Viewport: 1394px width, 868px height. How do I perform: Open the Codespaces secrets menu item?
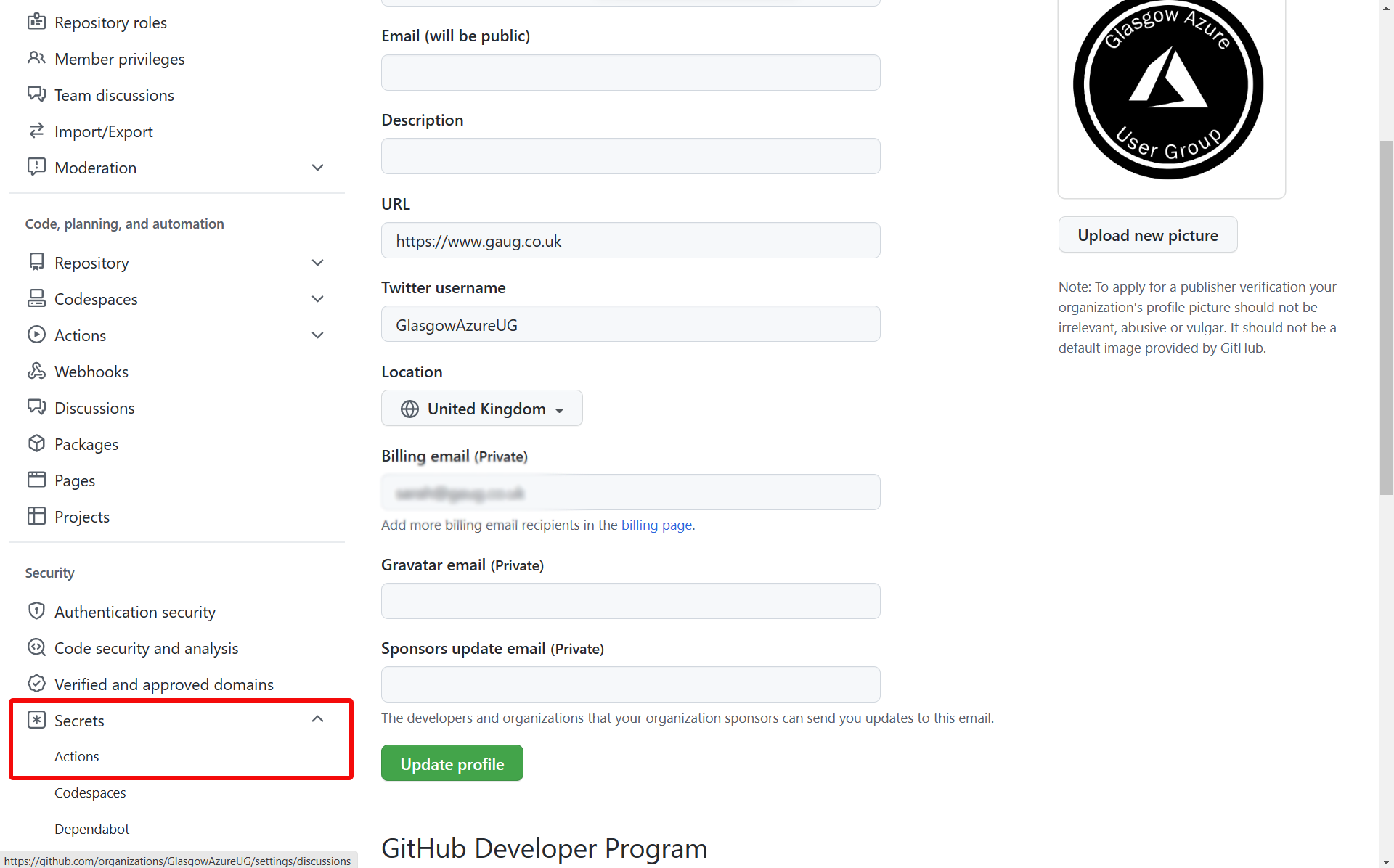pyautogui.click(x=90, y=792)
